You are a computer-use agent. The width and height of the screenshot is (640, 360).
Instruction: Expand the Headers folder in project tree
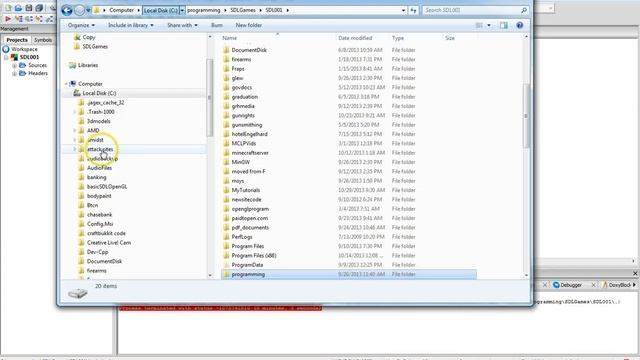coord(14,73)
